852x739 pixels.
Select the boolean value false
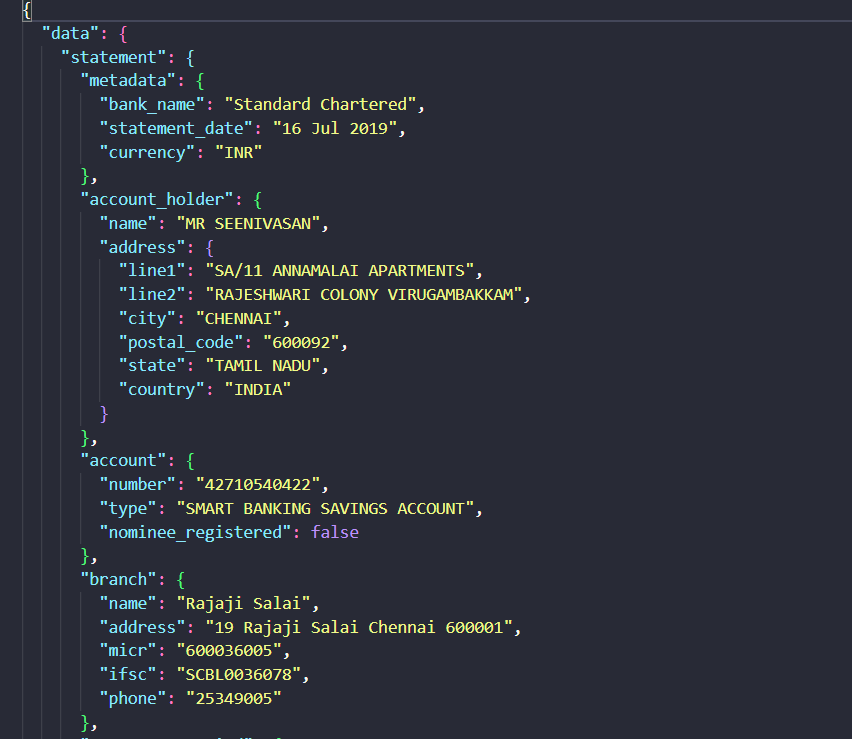click(x=335, y=532)
